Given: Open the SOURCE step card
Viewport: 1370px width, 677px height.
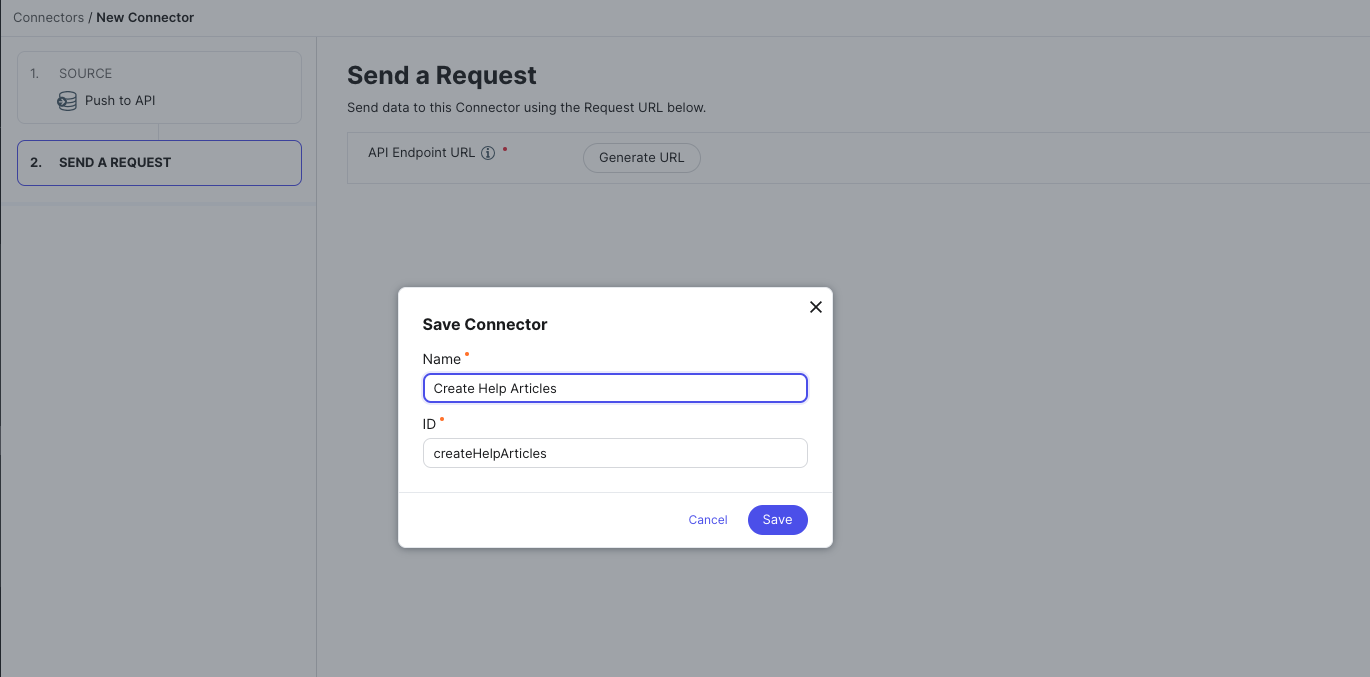Looking at the screenshot, I should point(159,88).
